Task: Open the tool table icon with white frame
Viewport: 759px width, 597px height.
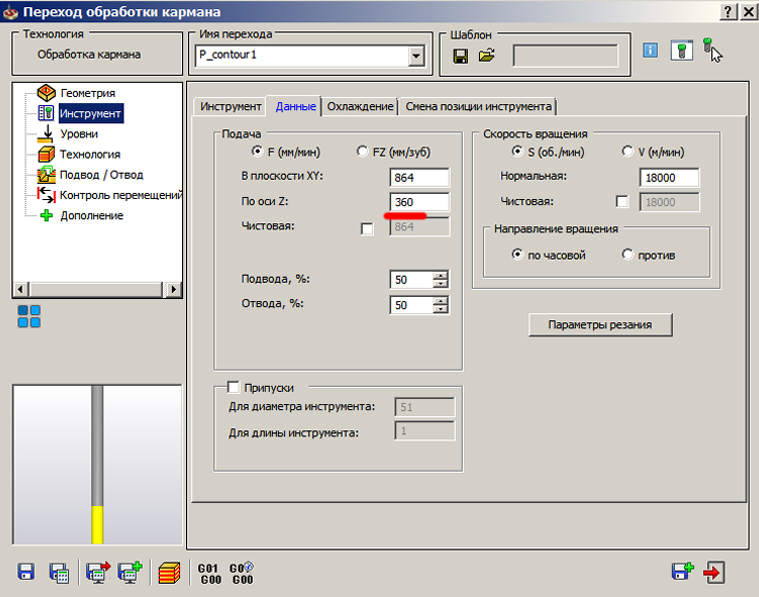Action: 682,50
